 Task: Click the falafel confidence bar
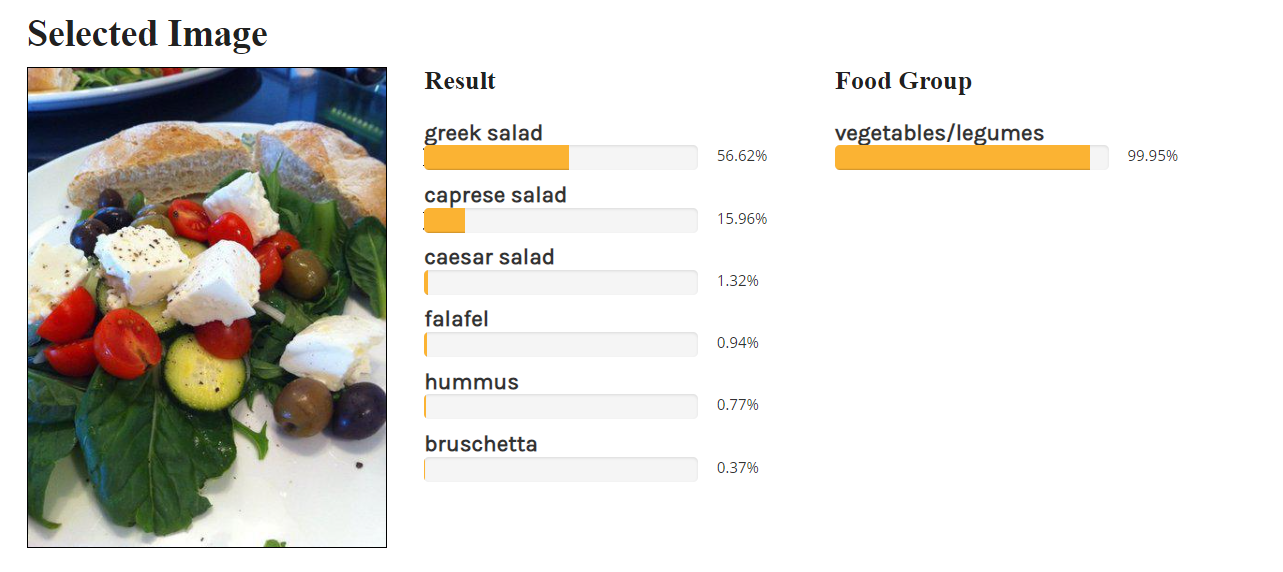561,344
